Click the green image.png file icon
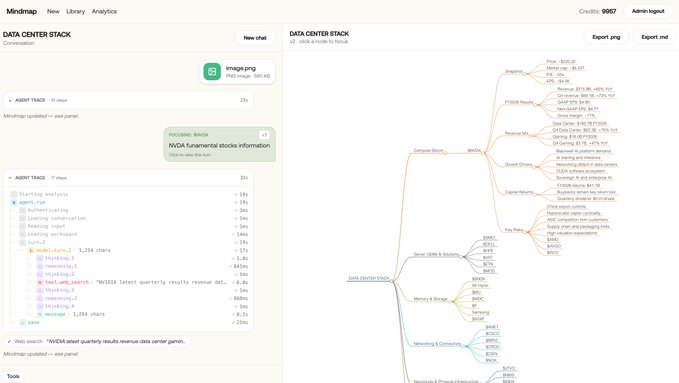 coord(212,71)
